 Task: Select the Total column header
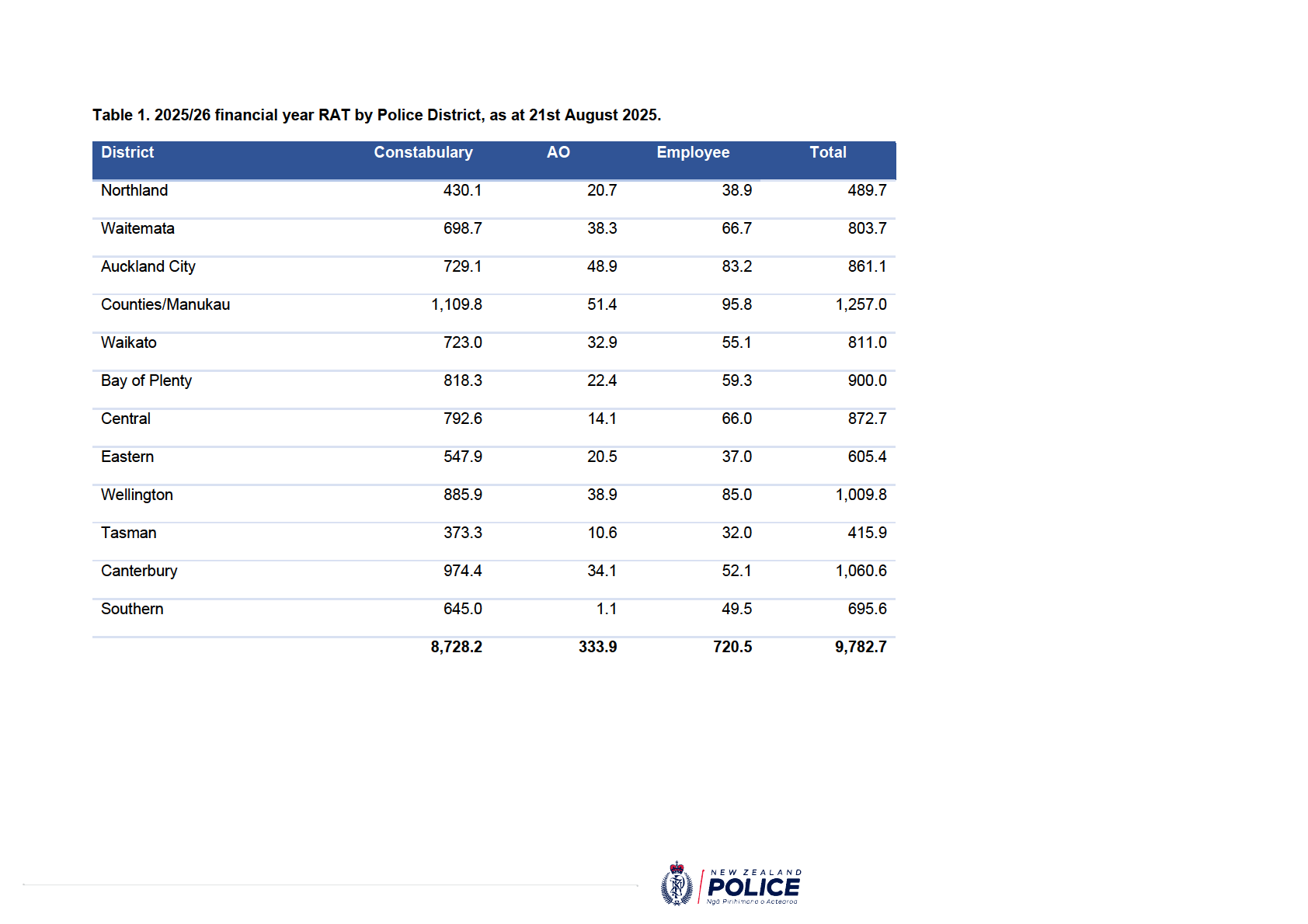828,152
